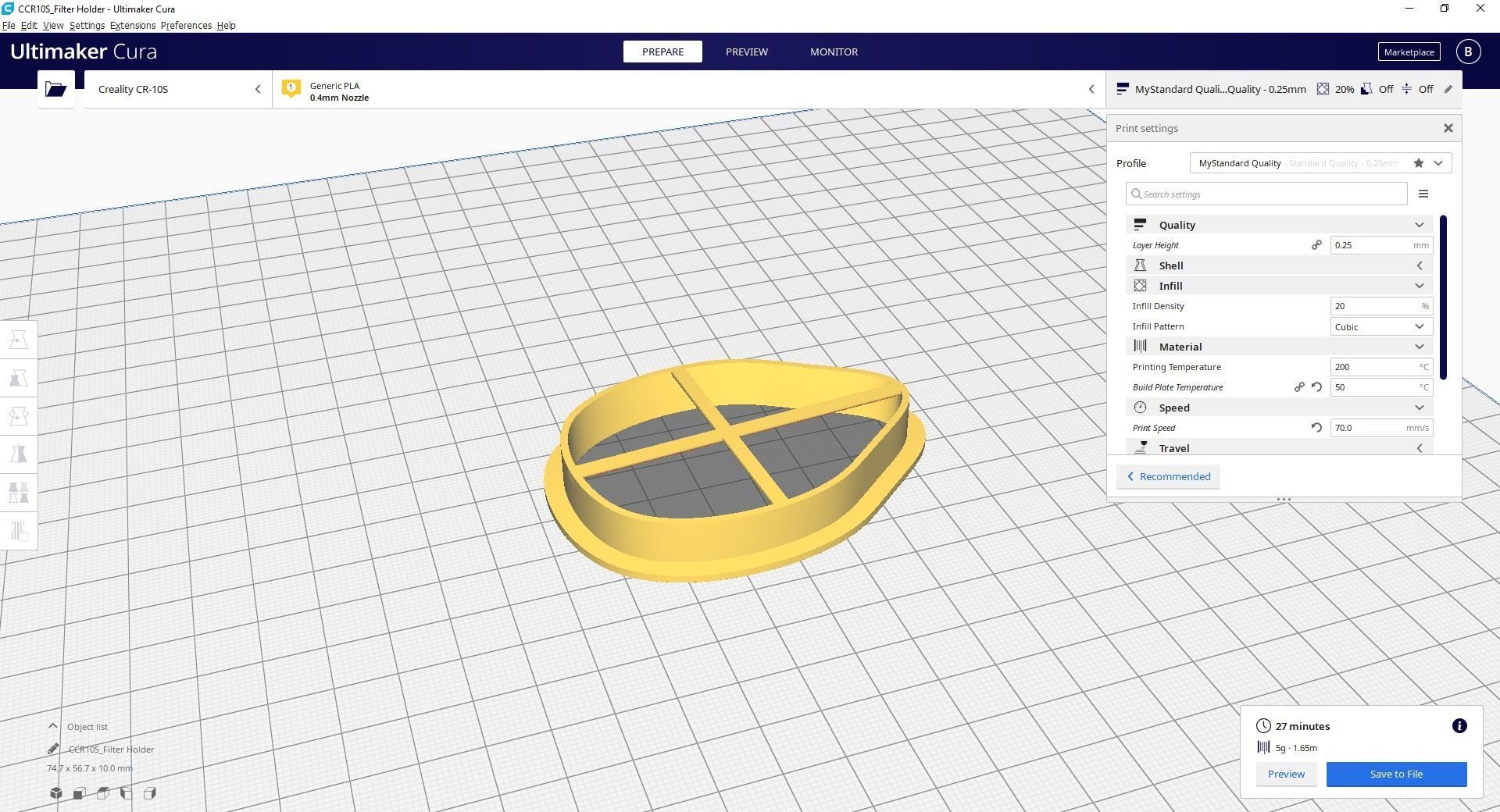Viewport: 1500px width, 812px height.
Task: Open the File menu
Action: [9, 25]
